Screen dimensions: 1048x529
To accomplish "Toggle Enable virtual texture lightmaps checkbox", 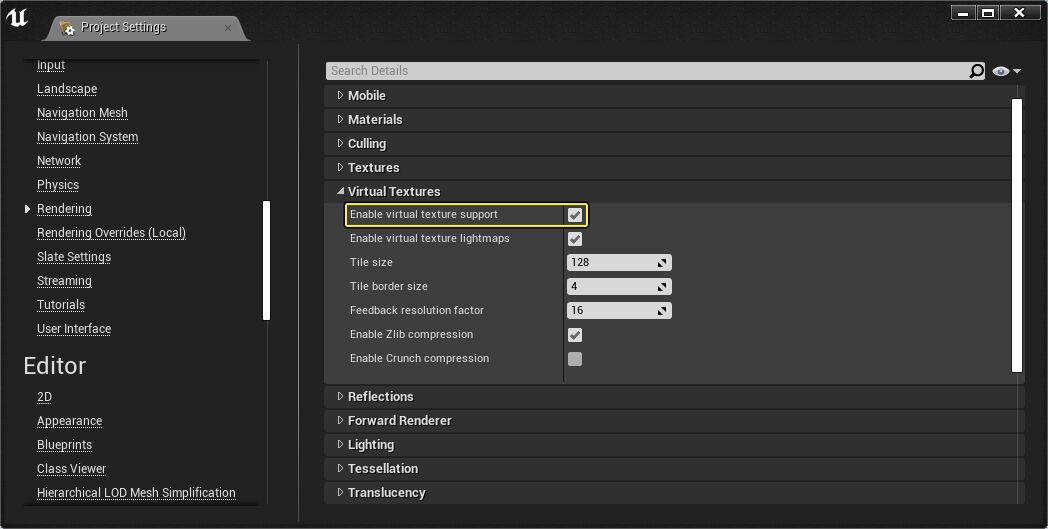I will pyautogui.click(x=575, y=239).
